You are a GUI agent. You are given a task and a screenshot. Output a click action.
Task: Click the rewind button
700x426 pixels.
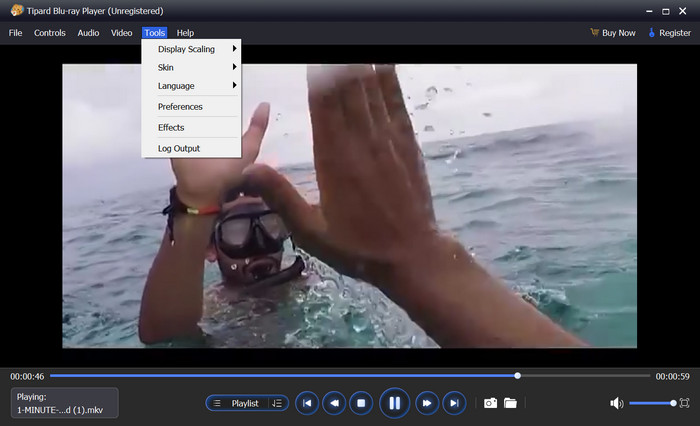click(x=335, y=403)
